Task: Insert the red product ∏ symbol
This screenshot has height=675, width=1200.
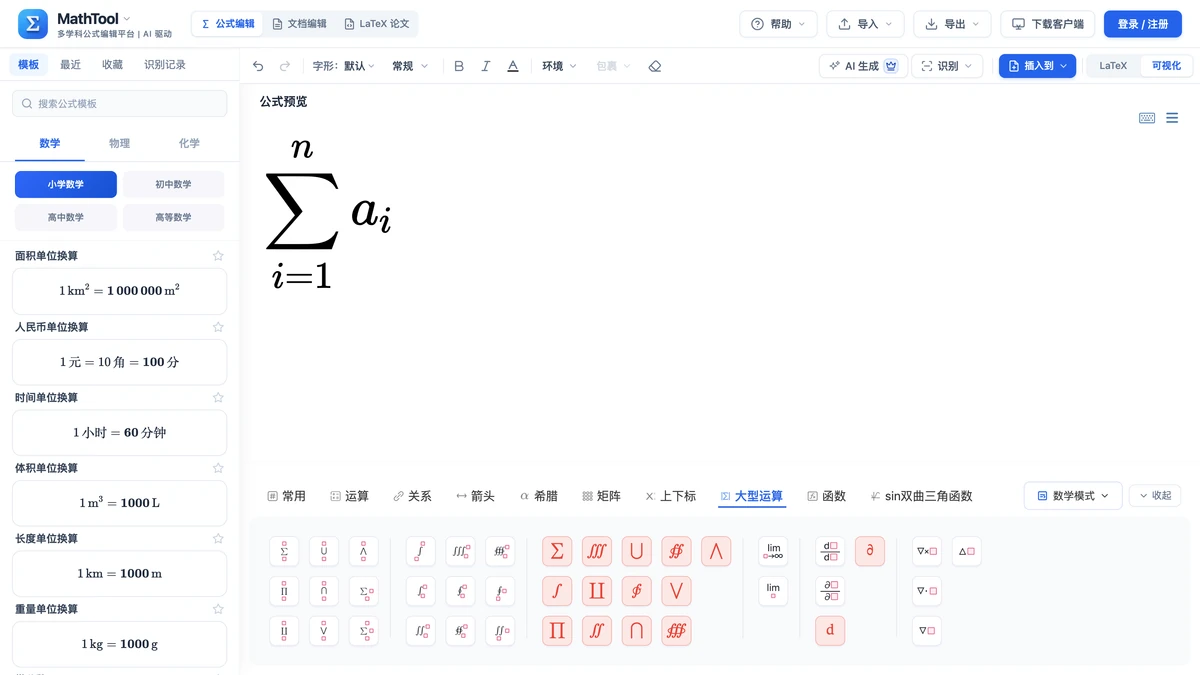Action: [557, 631]
